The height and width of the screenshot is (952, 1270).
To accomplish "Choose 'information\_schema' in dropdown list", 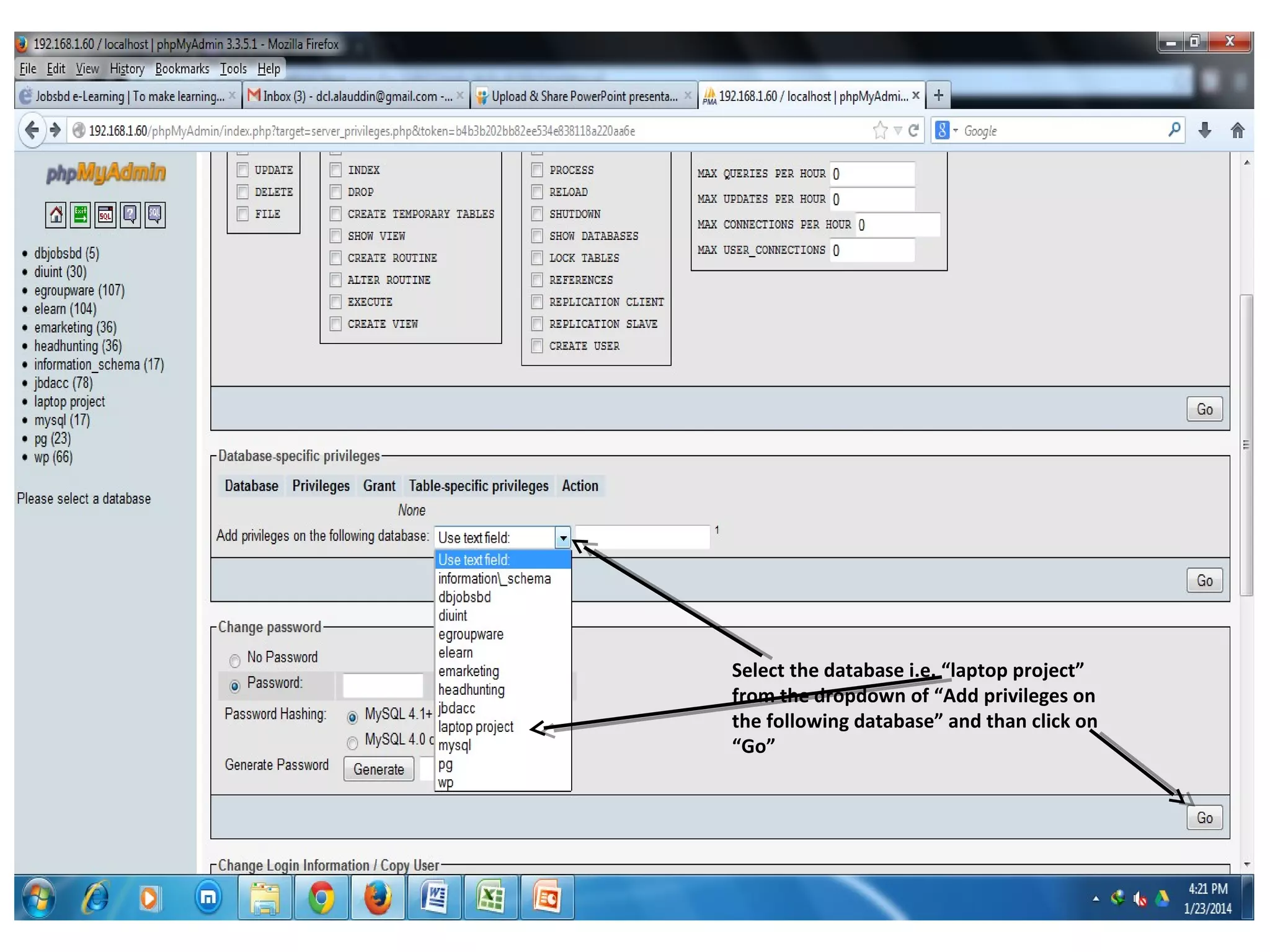I will pyautogui.click(x=503, y=578).
